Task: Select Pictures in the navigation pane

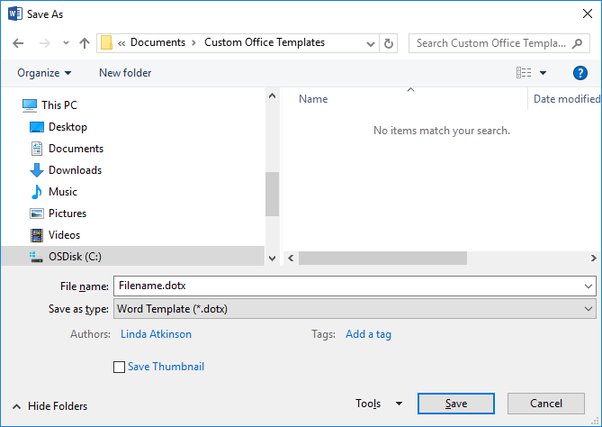Action: click(68, 213)
